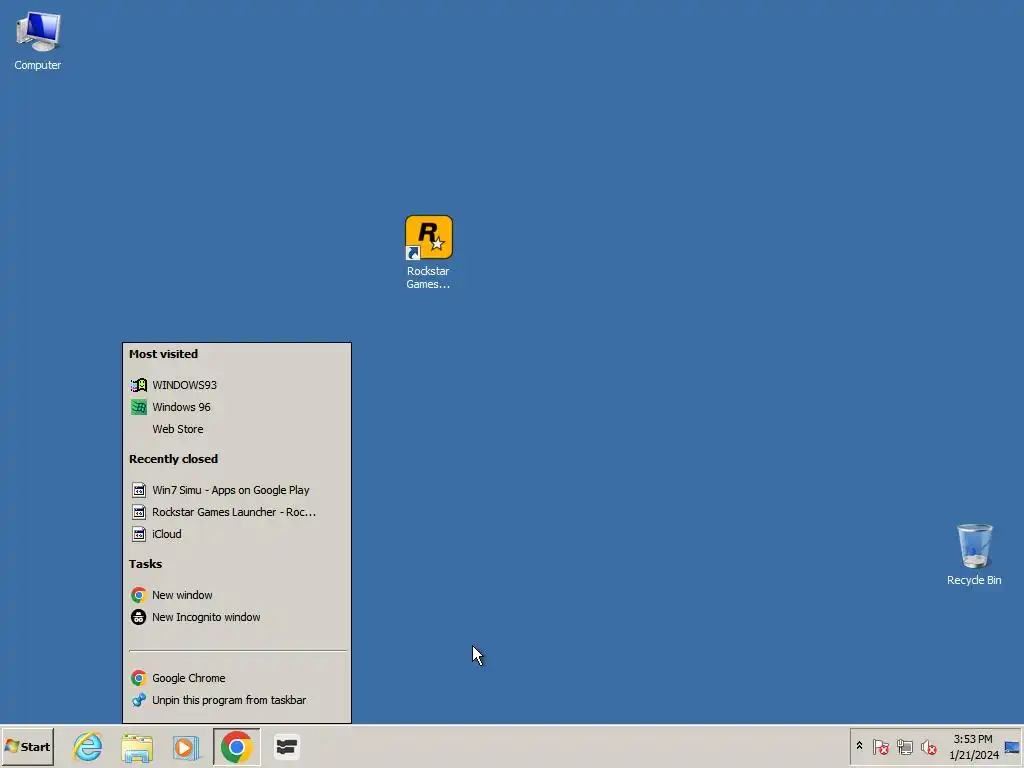Click the muted volume speaker icon

tap(928, 746)
